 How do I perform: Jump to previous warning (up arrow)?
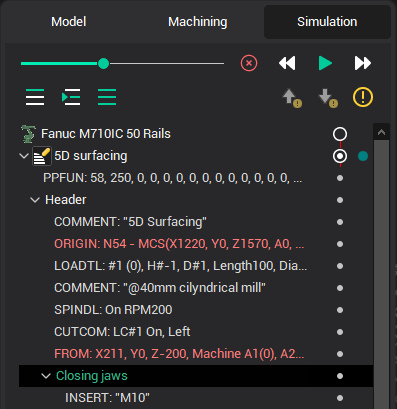[x=292, y=98]
